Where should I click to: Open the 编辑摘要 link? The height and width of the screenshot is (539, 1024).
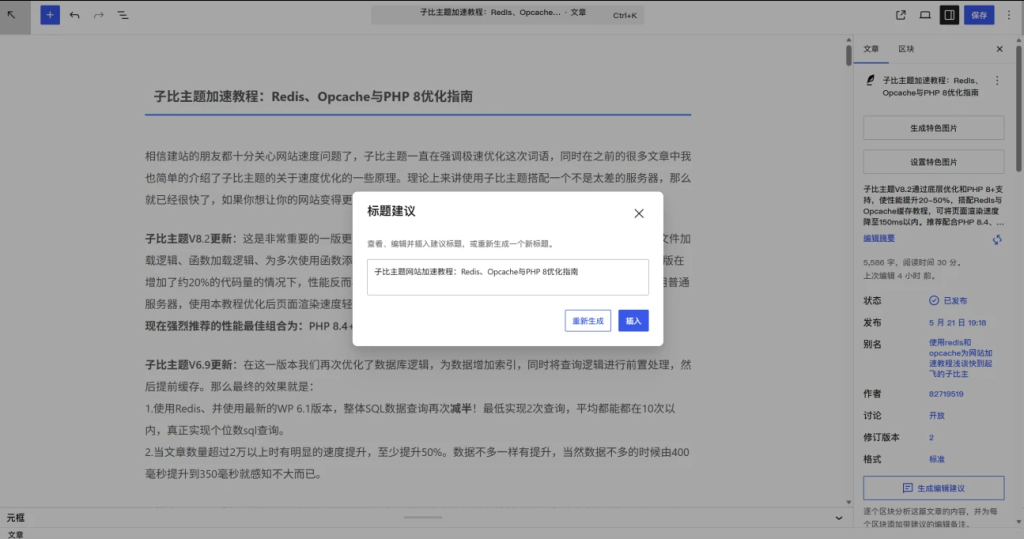click(879, 238)
